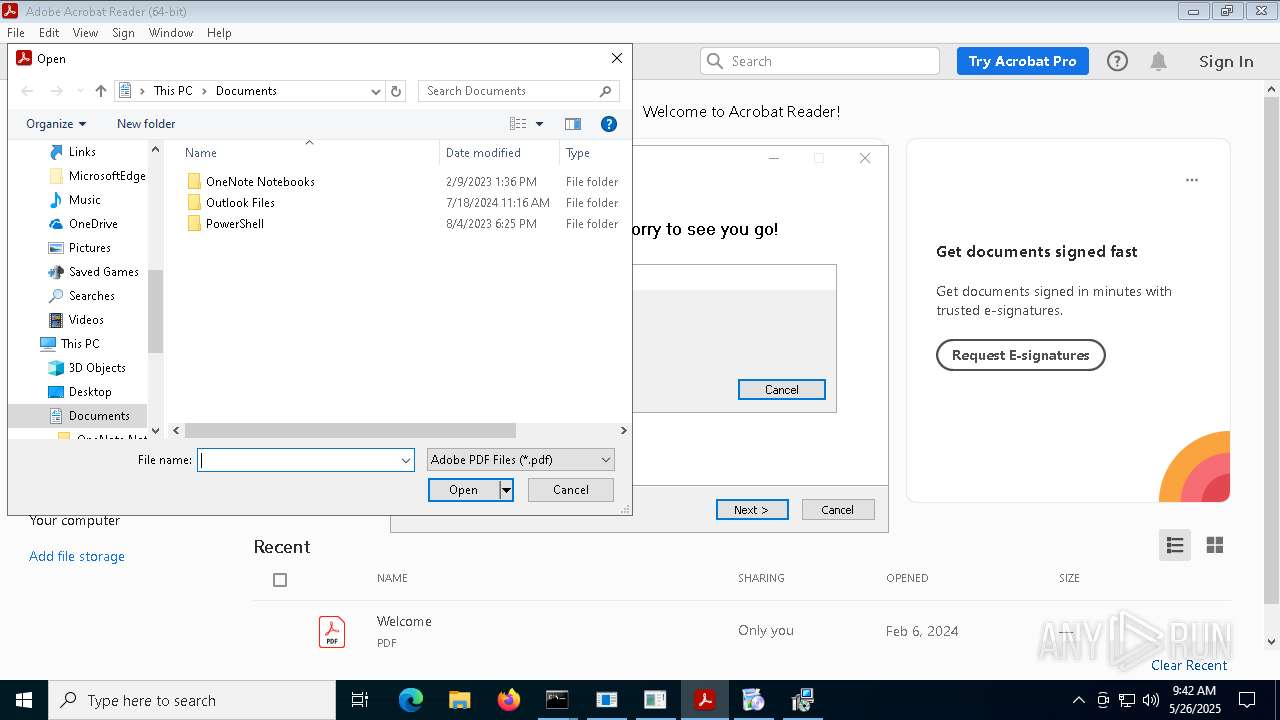
Task: Open the Acrobat notifications bell
Action: click(x=1158, y=61)
